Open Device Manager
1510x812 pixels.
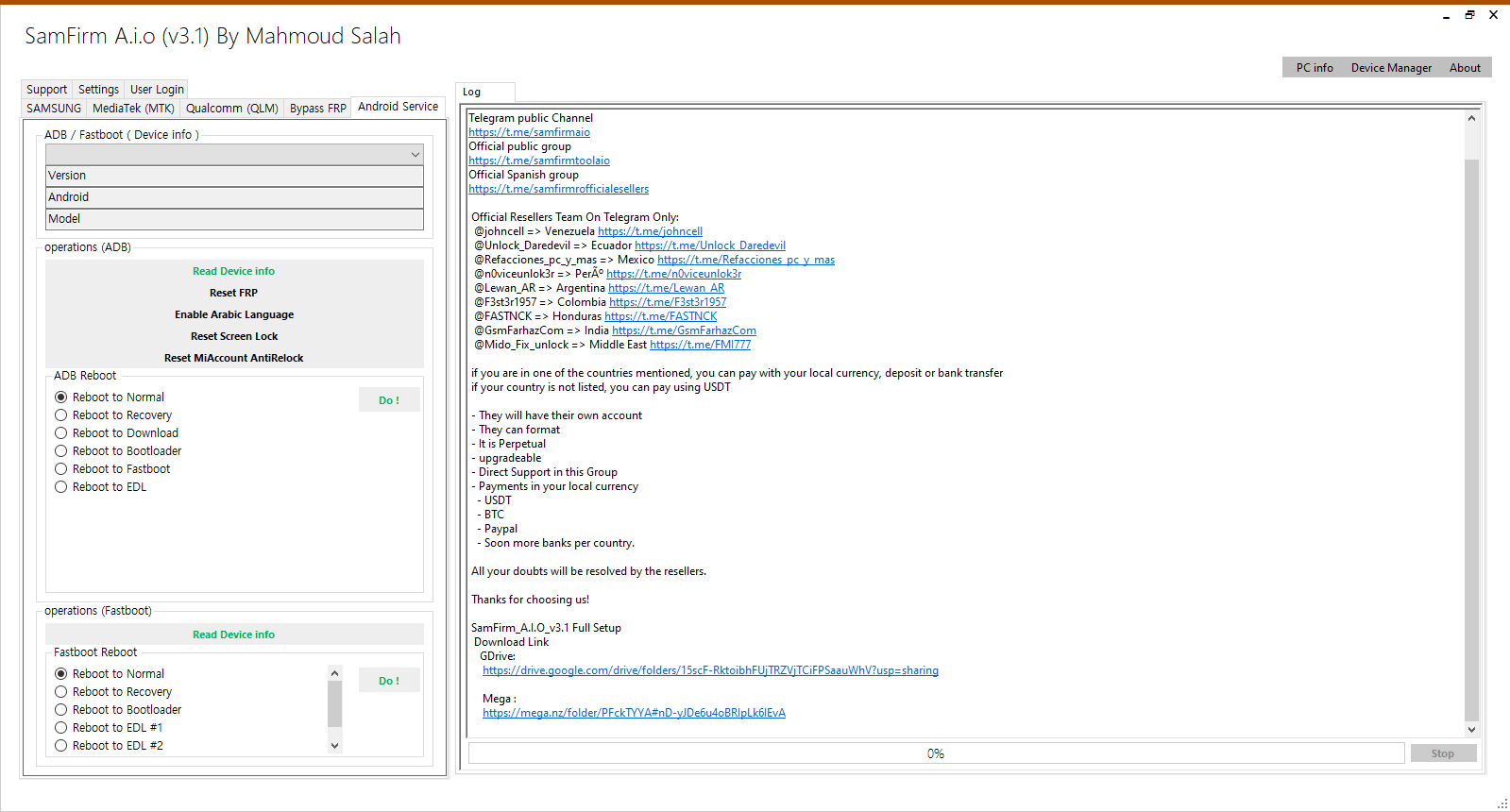1391,68
